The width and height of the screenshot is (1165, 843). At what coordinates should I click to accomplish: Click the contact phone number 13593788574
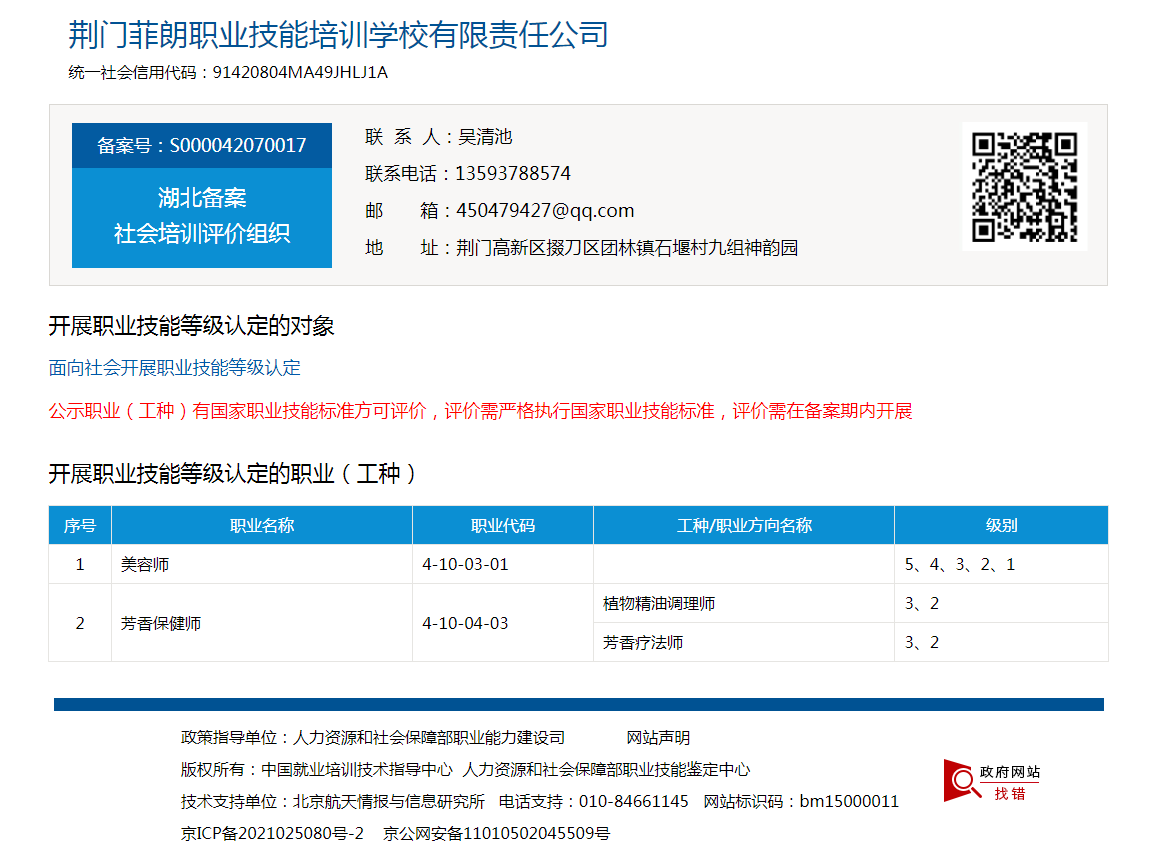point(513,173)
